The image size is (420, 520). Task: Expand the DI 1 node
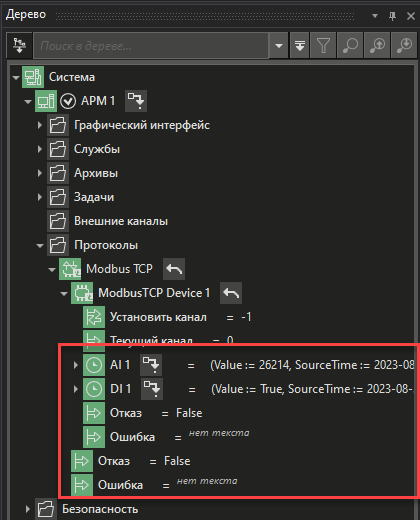point(76,389)
